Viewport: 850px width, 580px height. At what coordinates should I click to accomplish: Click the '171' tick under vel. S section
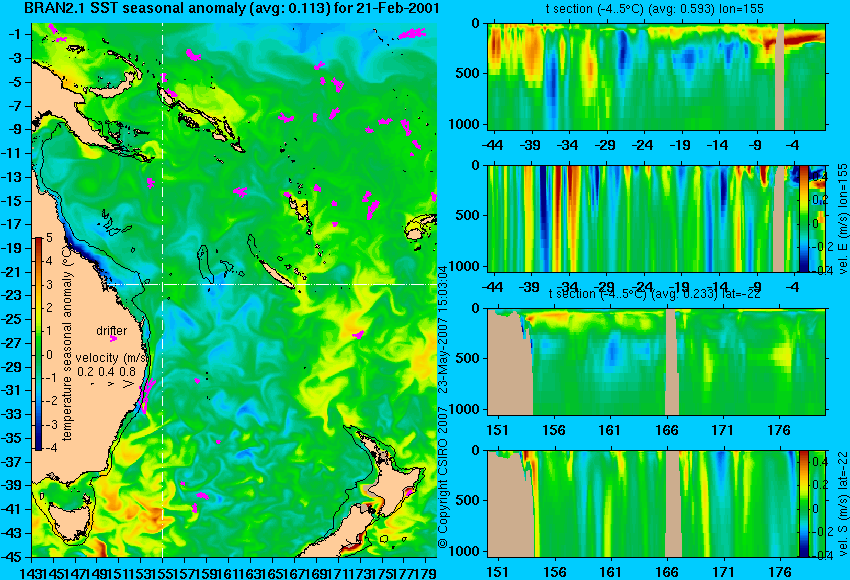pos(723,572)
